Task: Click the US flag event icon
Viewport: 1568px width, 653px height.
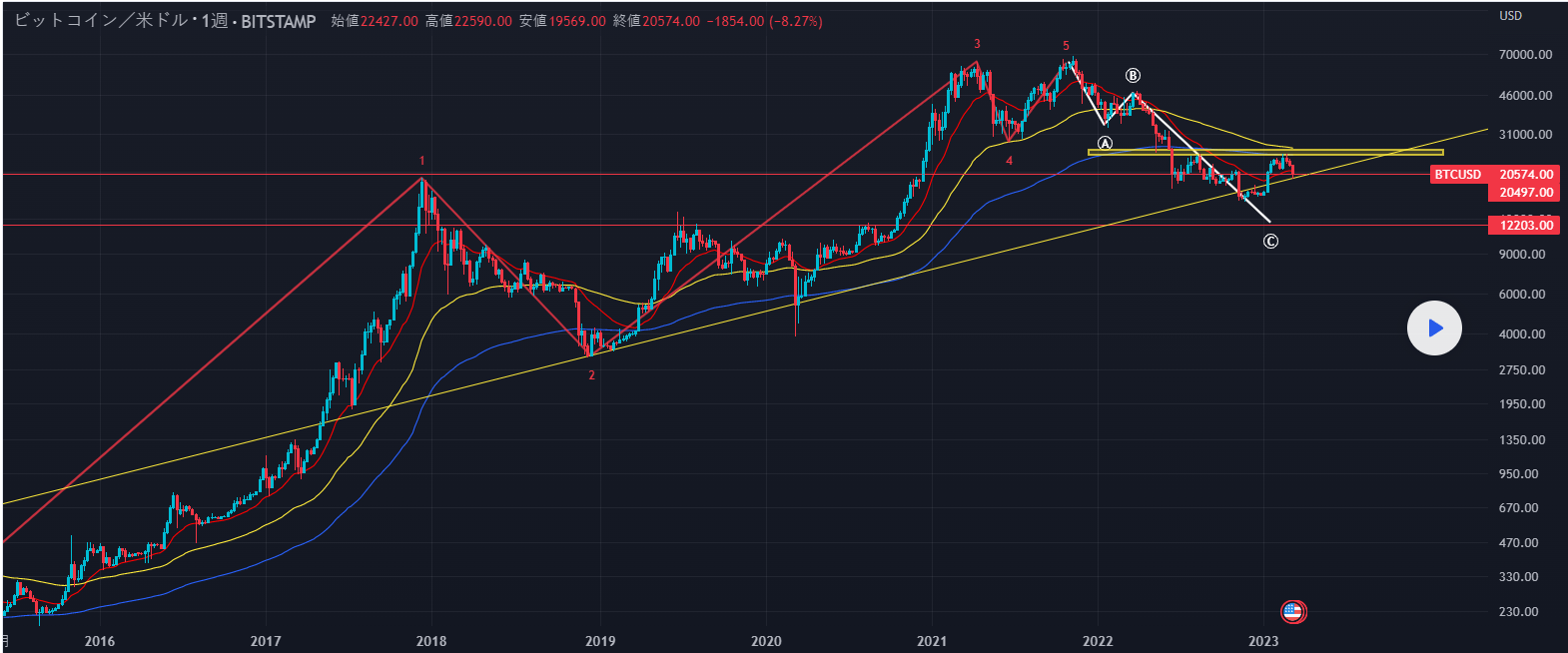Action: (1293, 611)
